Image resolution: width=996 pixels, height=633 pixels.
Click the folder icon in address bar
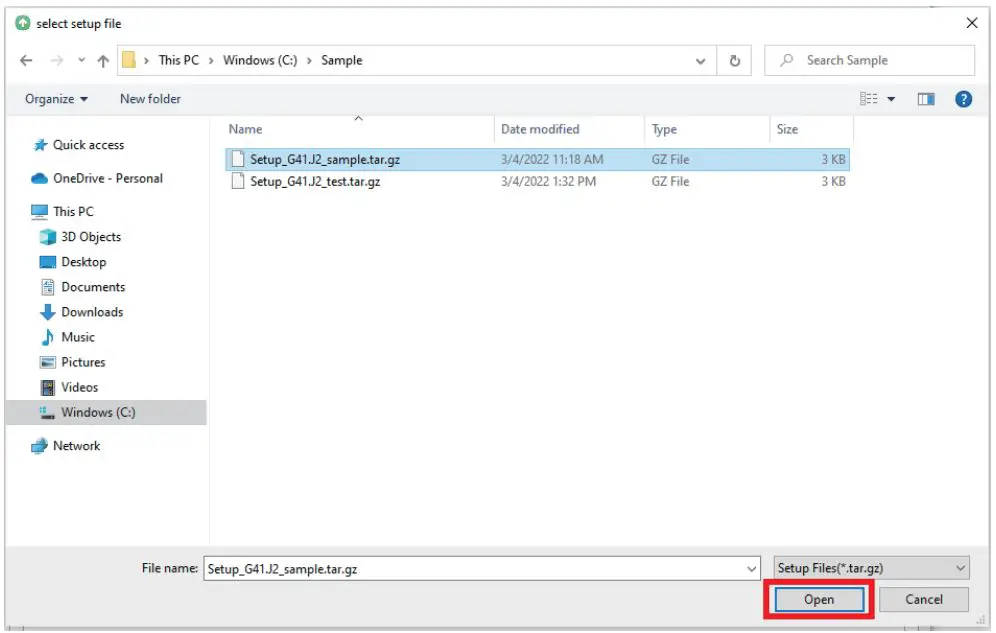click(129, 60)
